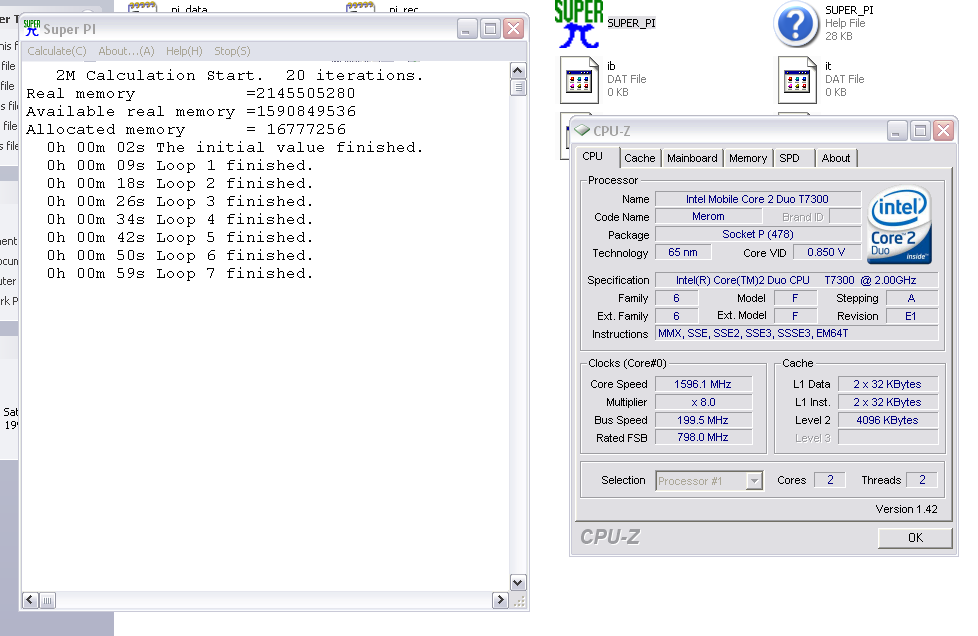The height and width of the screenshot is (636, 978).
Task: Click the Rated FSB value 798.0 MHz
Action: 703,438
